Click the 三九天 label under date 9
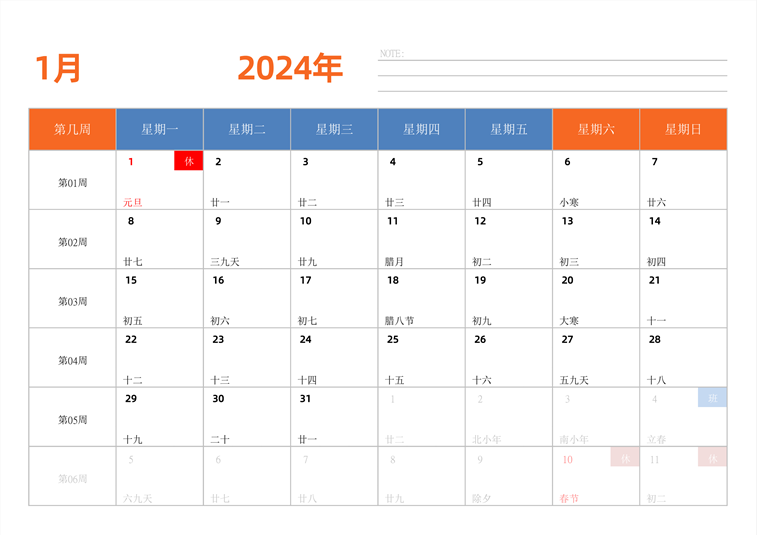 tap(225, 262)
